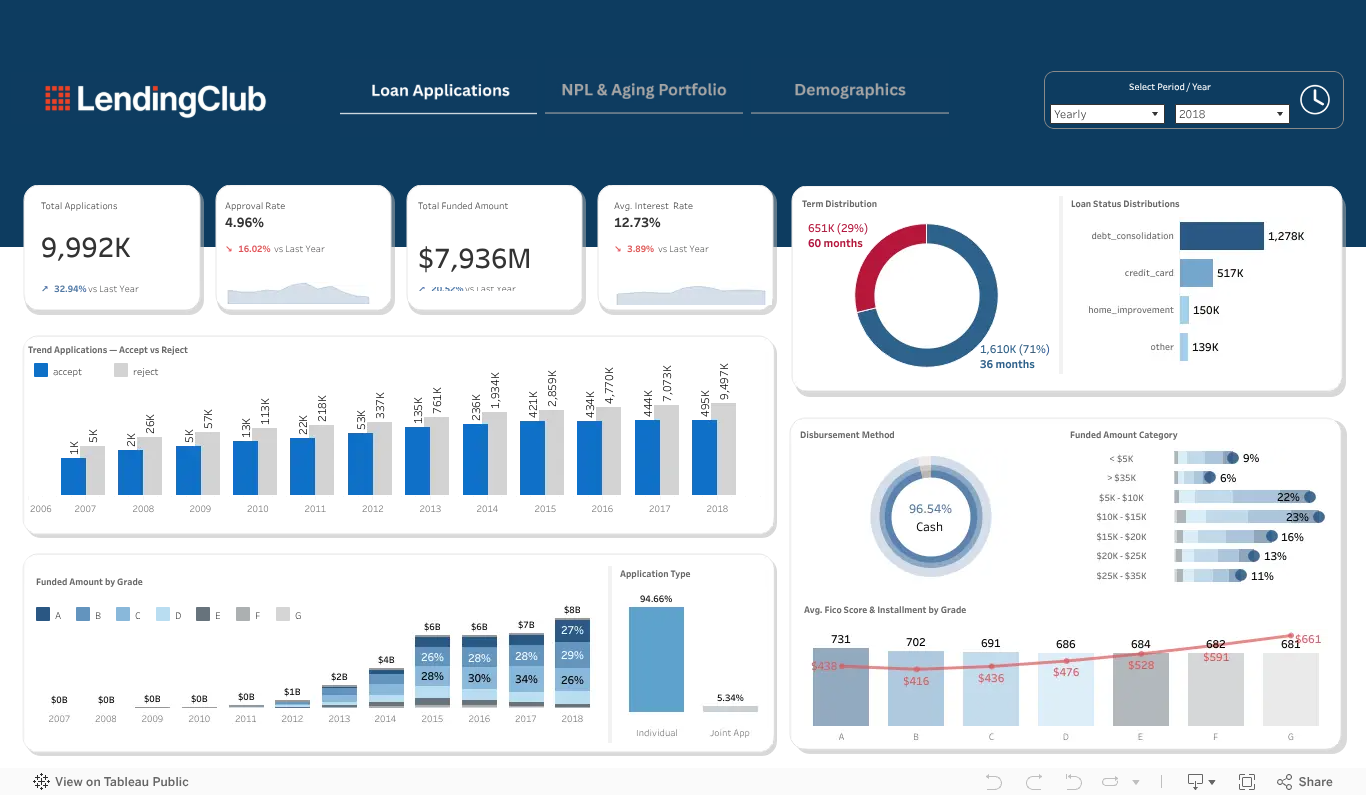Click the revert icon in Tableau toolbar
1366x795 pixels.
(1073, 782)
